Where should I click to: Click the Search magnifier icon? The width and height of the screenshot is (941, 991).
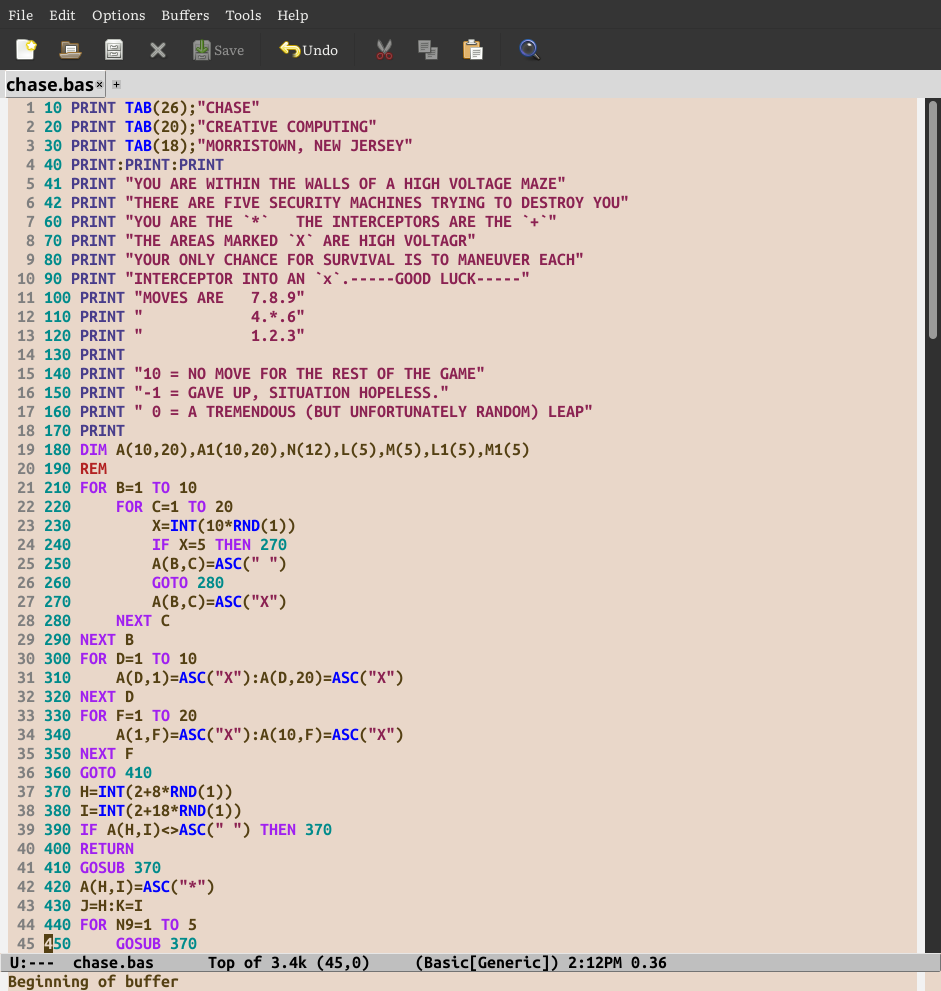point(529,49)
